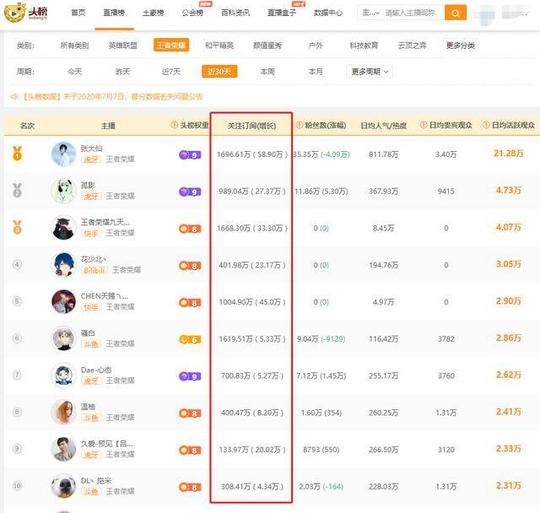Click the orange search magnifier button
The image size is (540, 513).
[x=455, y=13]
